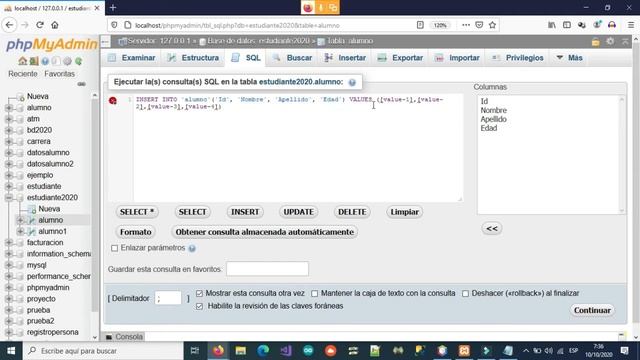Image resolution: width=640 pixels, height=360 pixels.
Task: Click the Limpiar button
Action: 404,212
